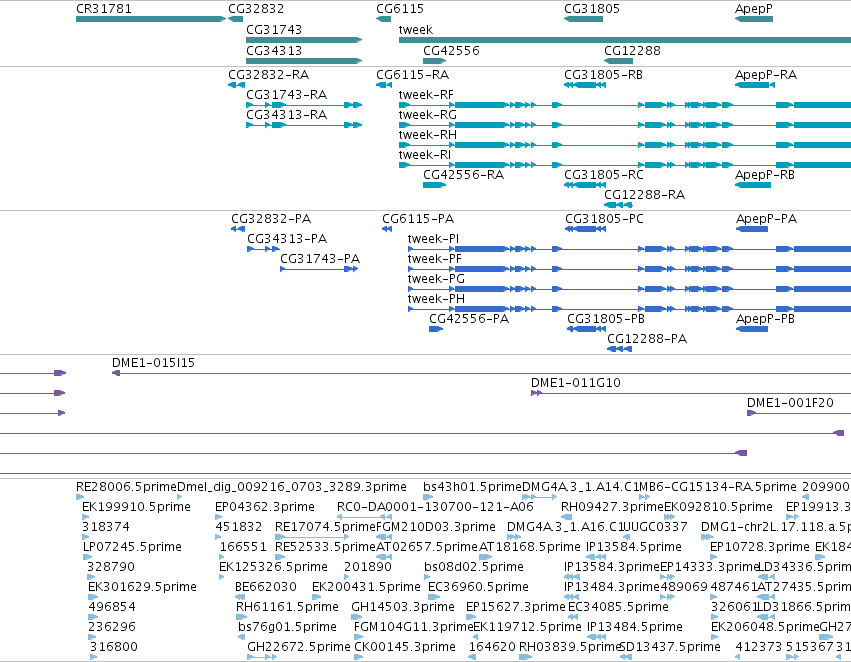This screenshot has height=662, width=851.
Task: Click the CG32832 gene label
Action: click(256, 9)
